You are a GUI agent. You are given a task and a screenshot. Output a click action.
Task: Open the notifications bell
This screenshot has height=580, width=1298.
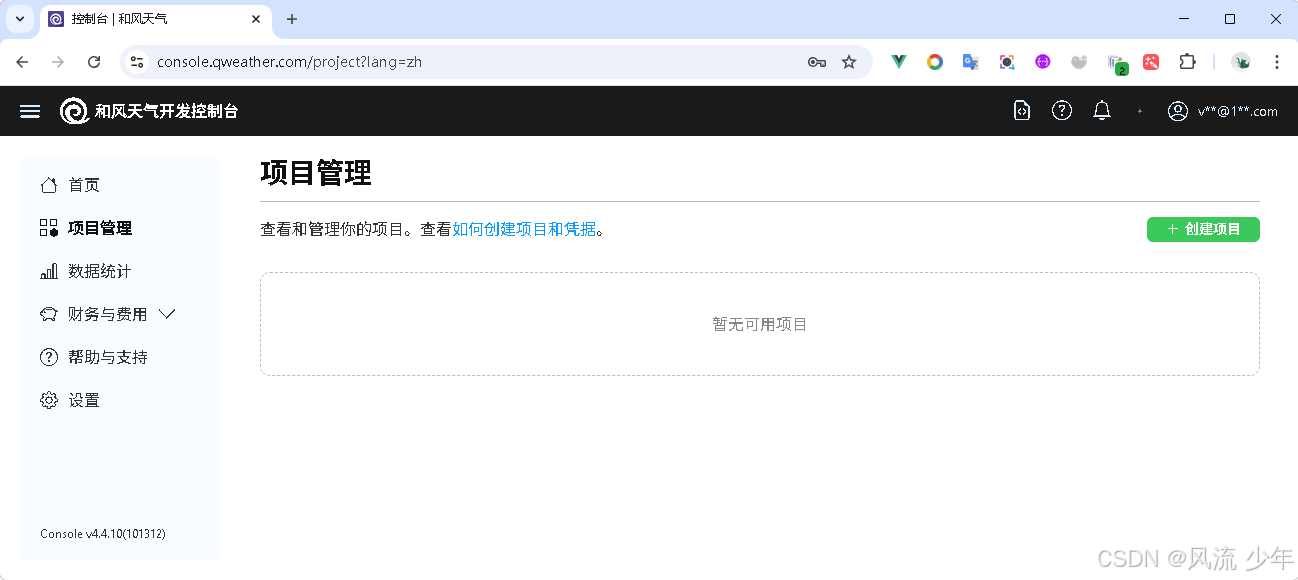1102,111
